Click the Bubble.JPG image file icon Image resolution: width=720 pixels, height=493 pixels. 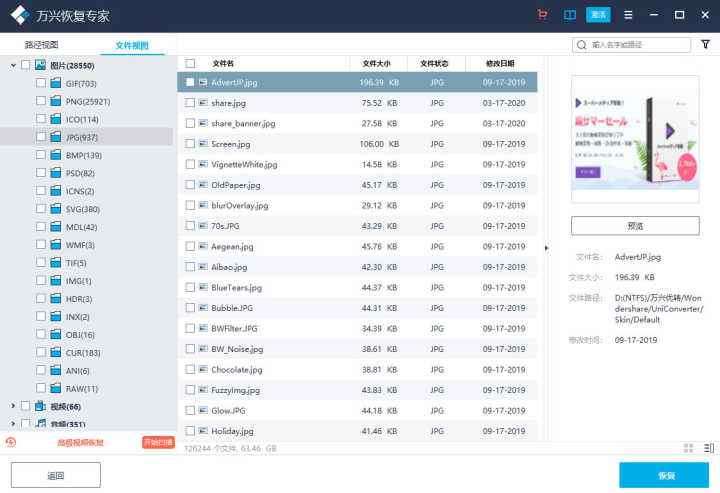point(203,308)
